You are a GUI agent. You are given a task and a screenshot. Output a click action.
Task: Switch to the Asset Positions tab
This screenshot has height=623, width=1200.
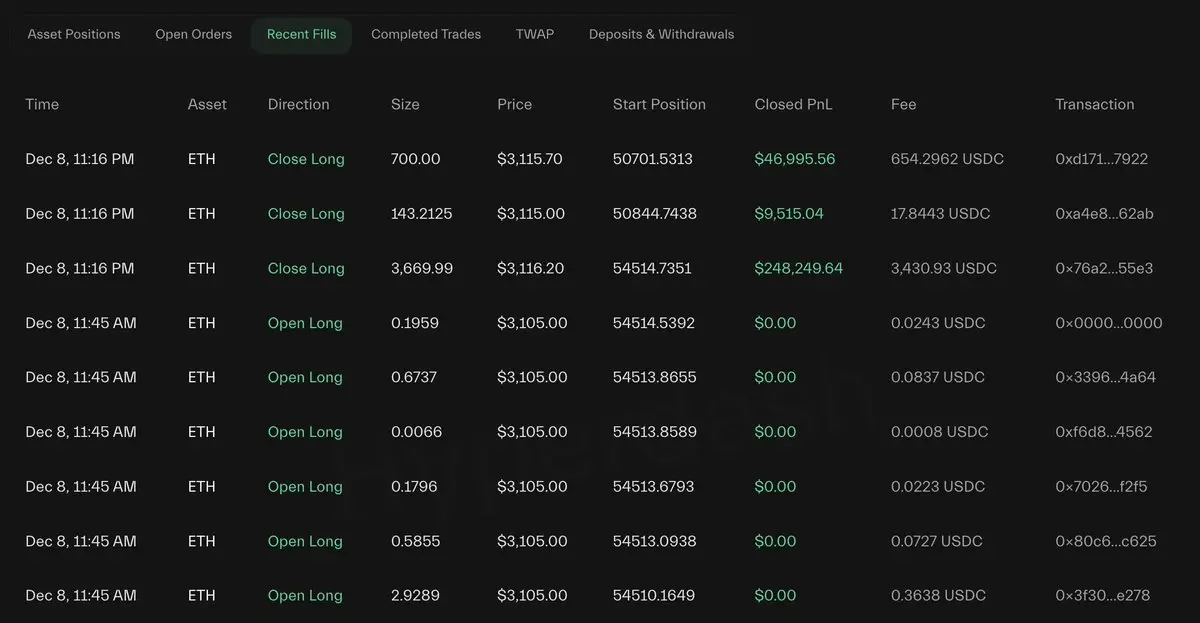74,34
